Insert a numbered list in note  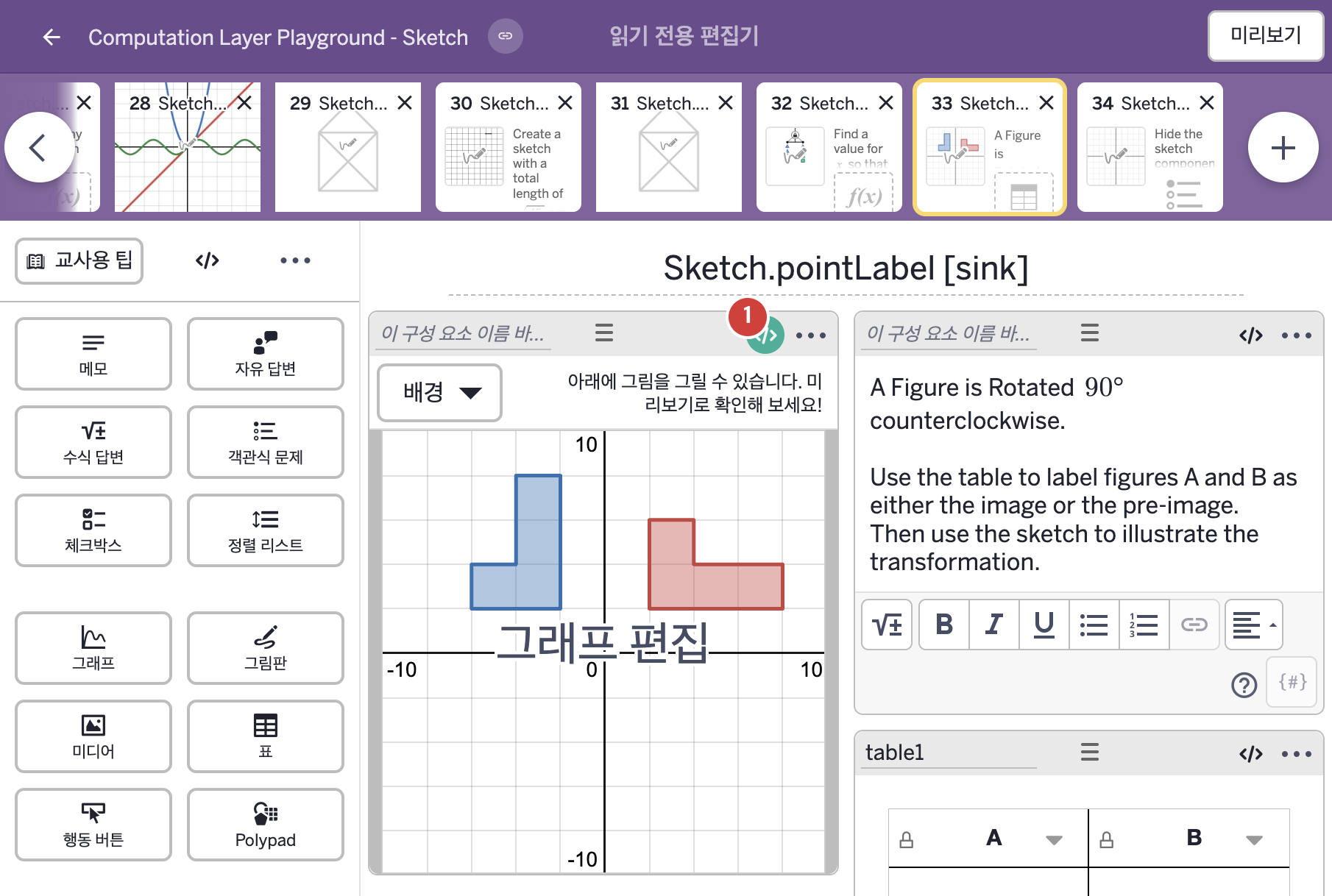[x=1144, y=625]
